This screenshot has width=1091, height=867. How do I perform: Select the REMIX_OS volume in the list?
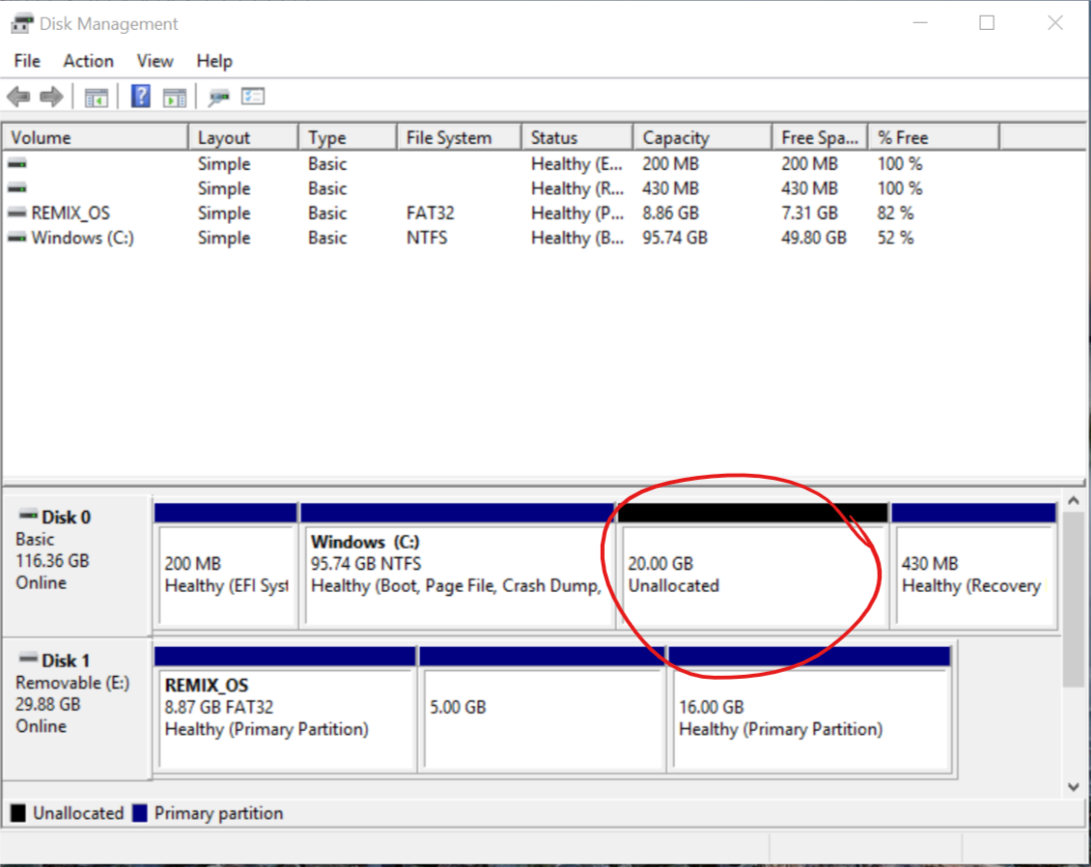coord(70,213)
